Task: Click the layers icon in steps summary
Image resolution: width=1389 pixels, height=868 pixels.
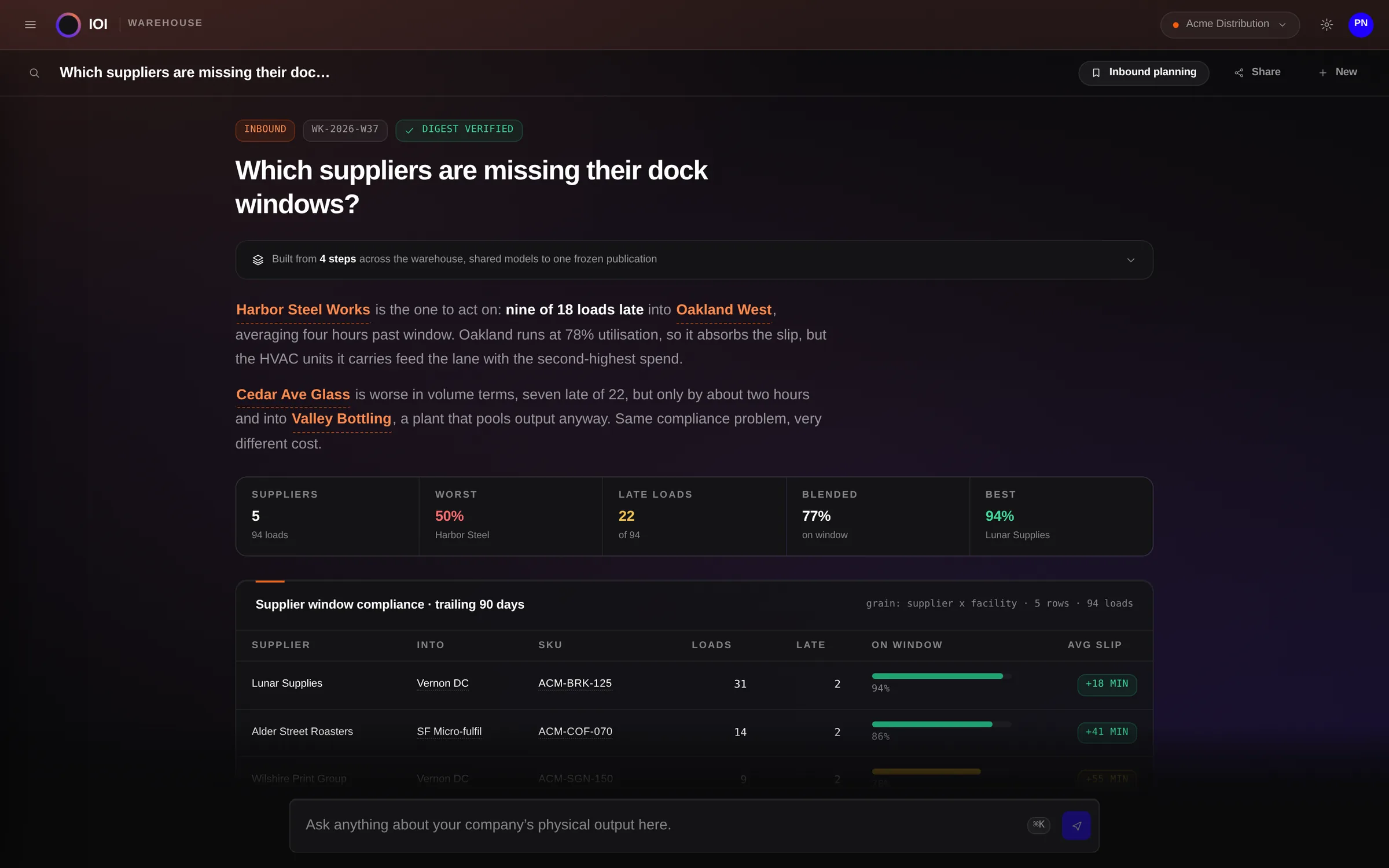Action: coord(258,260)
